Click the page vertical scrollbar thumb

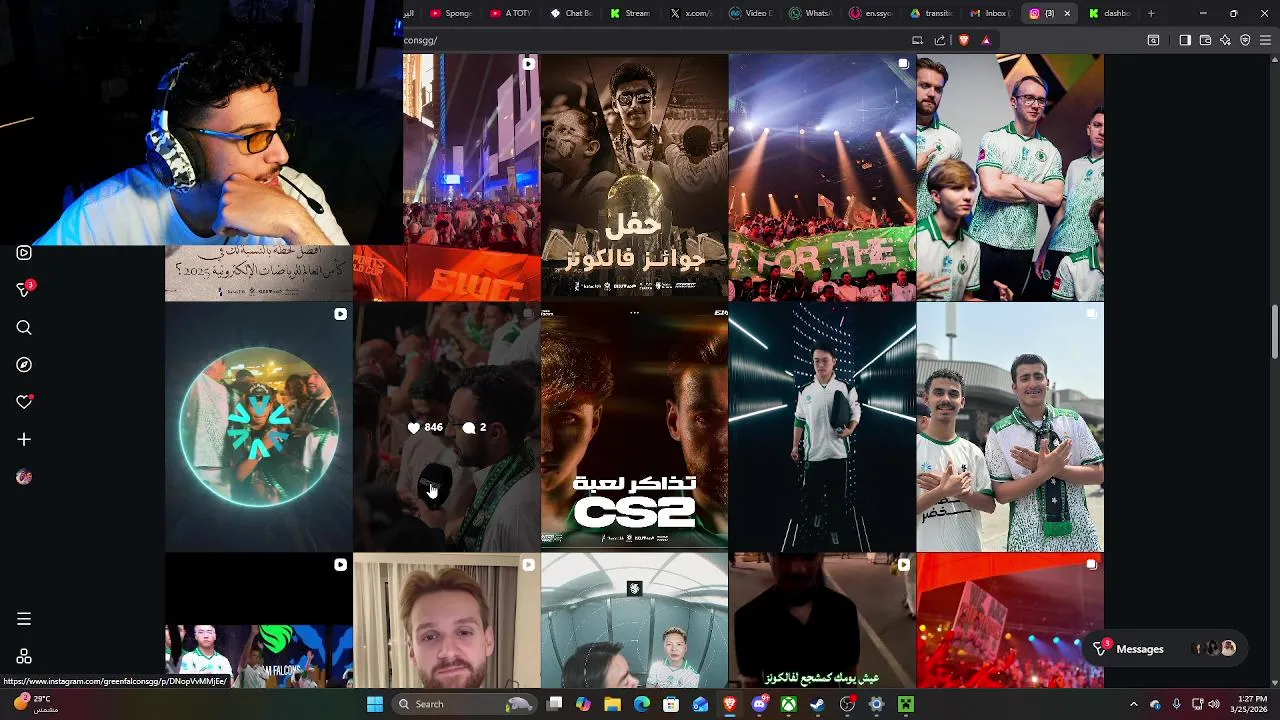(x=1274, y=332)
